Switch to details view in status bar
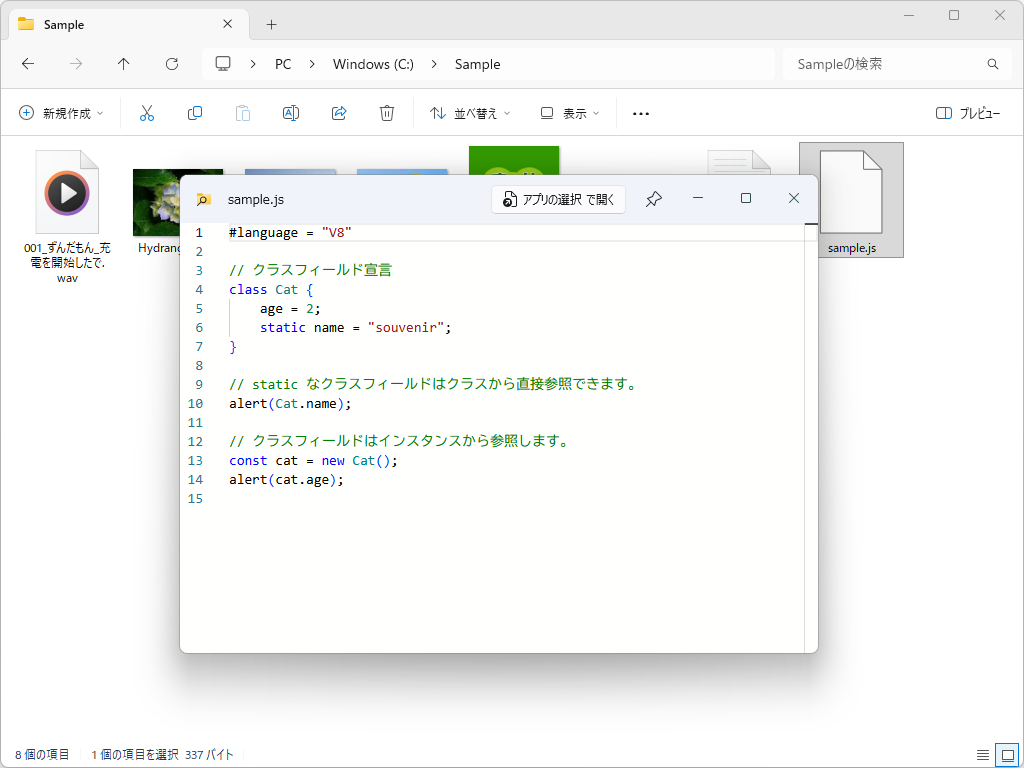Image resolution: width=1024 pixels, height=768 pixels. [x=984, y=755]
